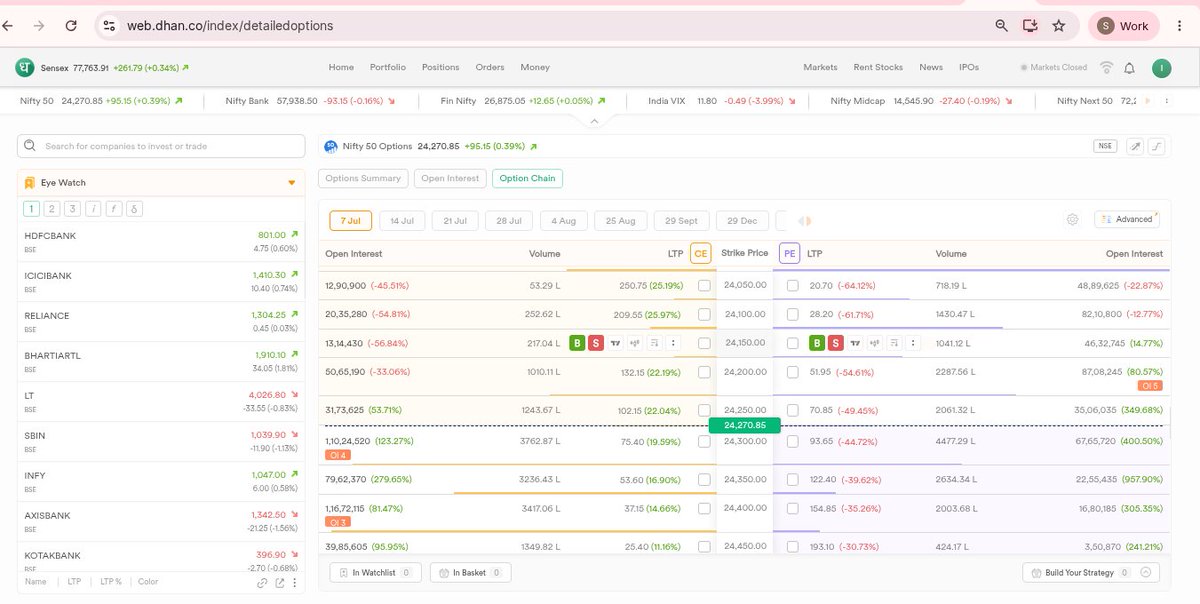Tick the 24,450 put checkbox
Screen dimensions: 1200x604
[793, 547]
